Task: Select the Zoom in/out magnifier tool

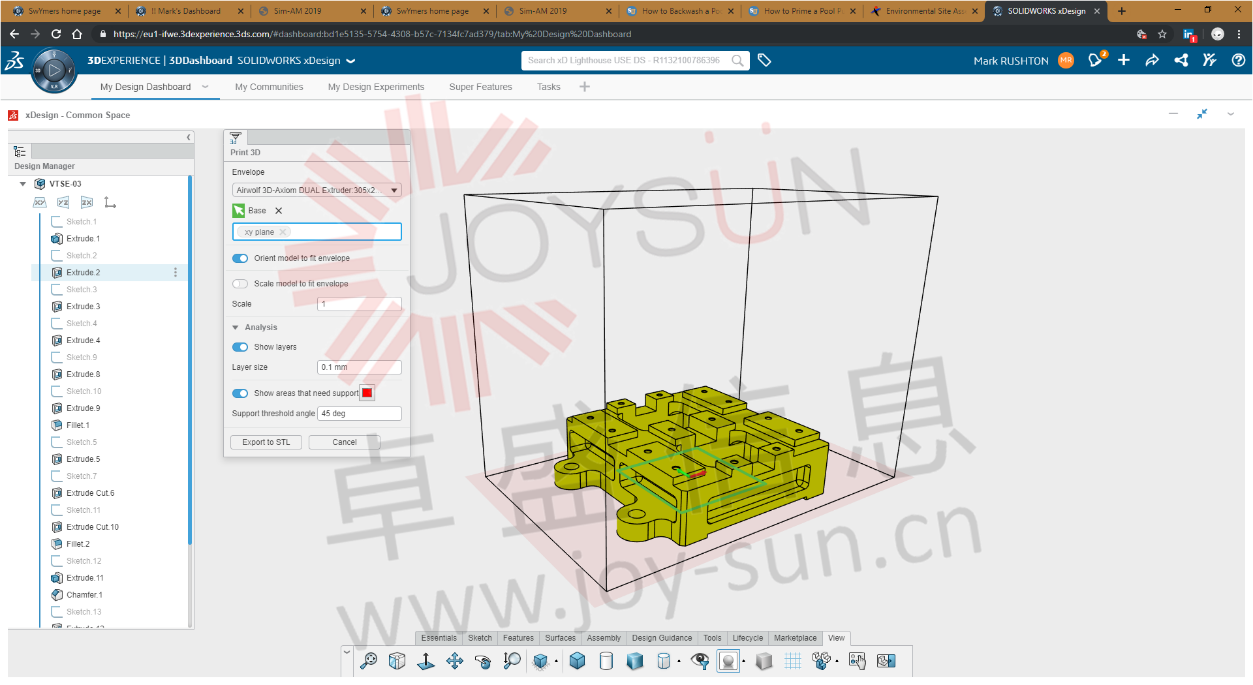Action: coord(512,661)
